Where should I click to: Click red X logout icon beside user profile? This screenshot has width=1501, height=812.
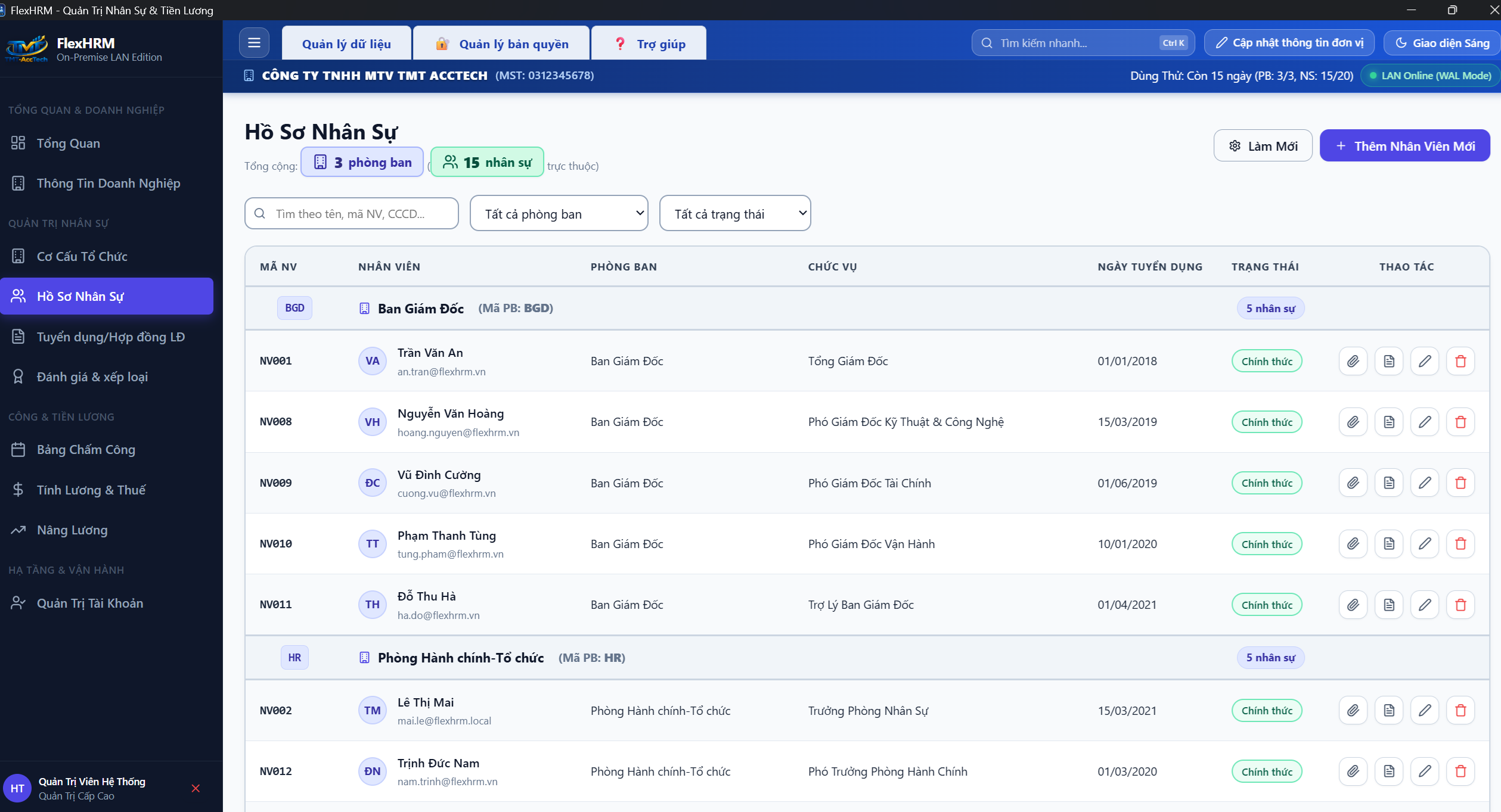[196, 788]
